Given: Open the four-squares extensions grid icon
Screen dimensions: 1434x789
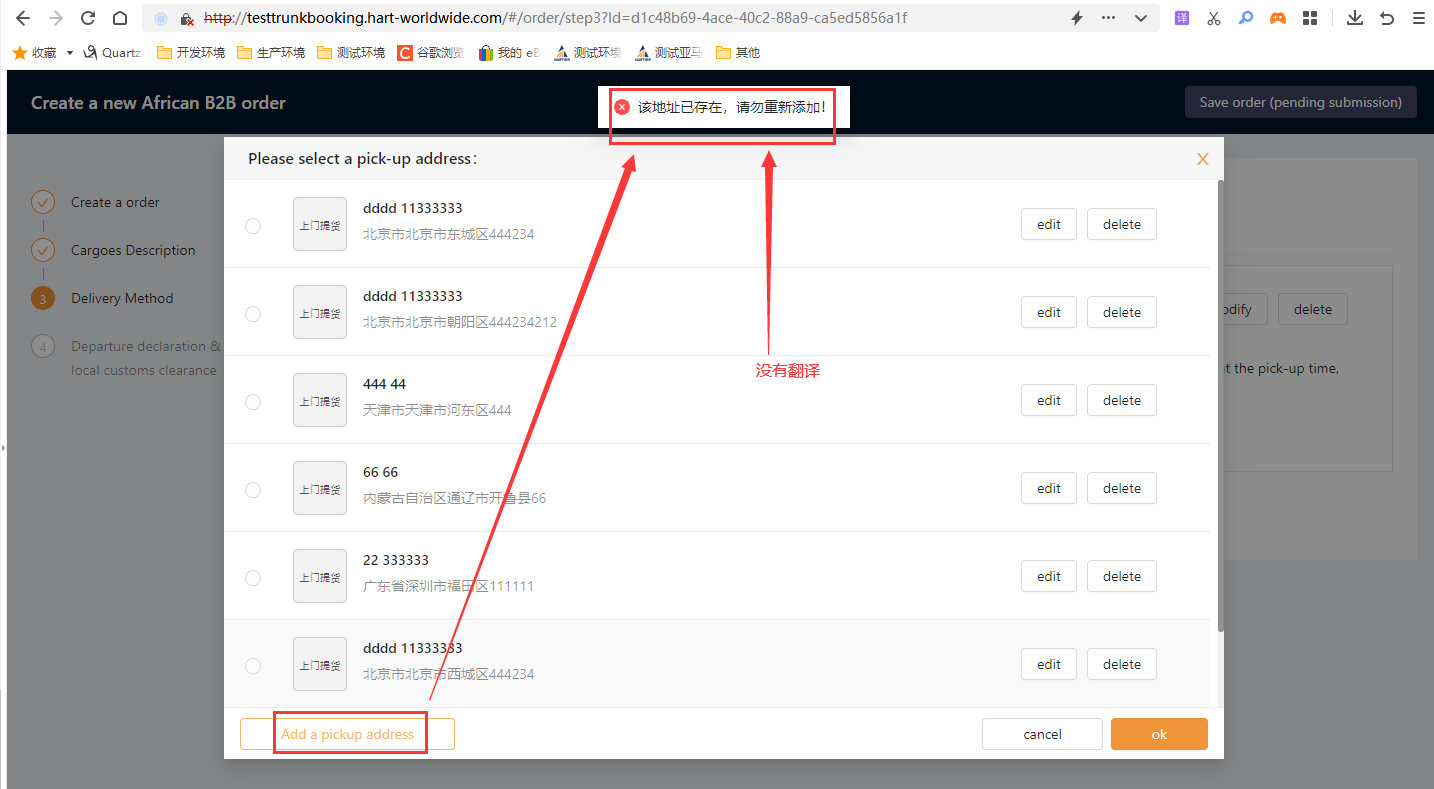Looking at the screenshot, I should coord(1310,18).
